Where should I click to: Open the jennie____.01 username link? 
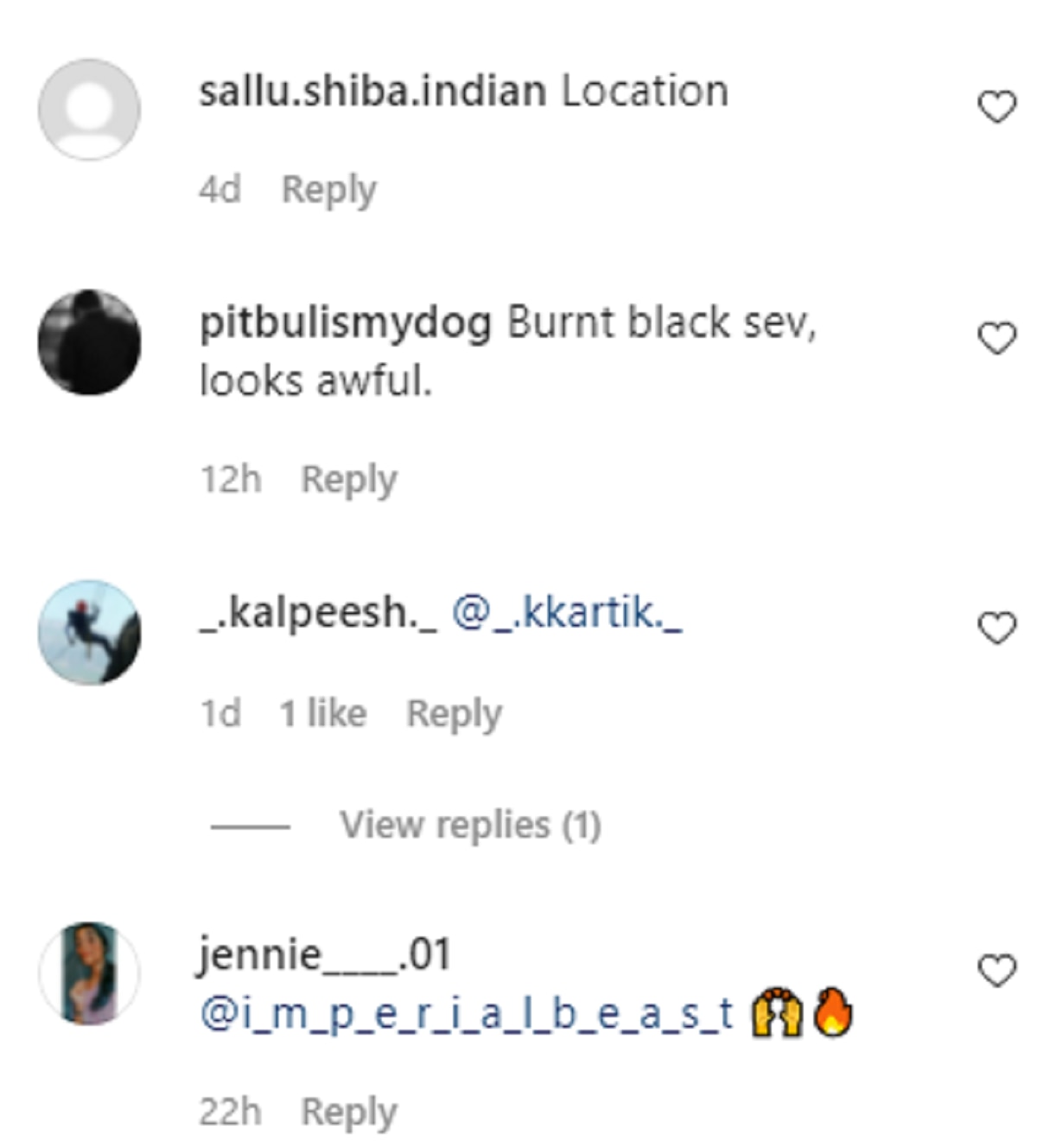point(325,955)
